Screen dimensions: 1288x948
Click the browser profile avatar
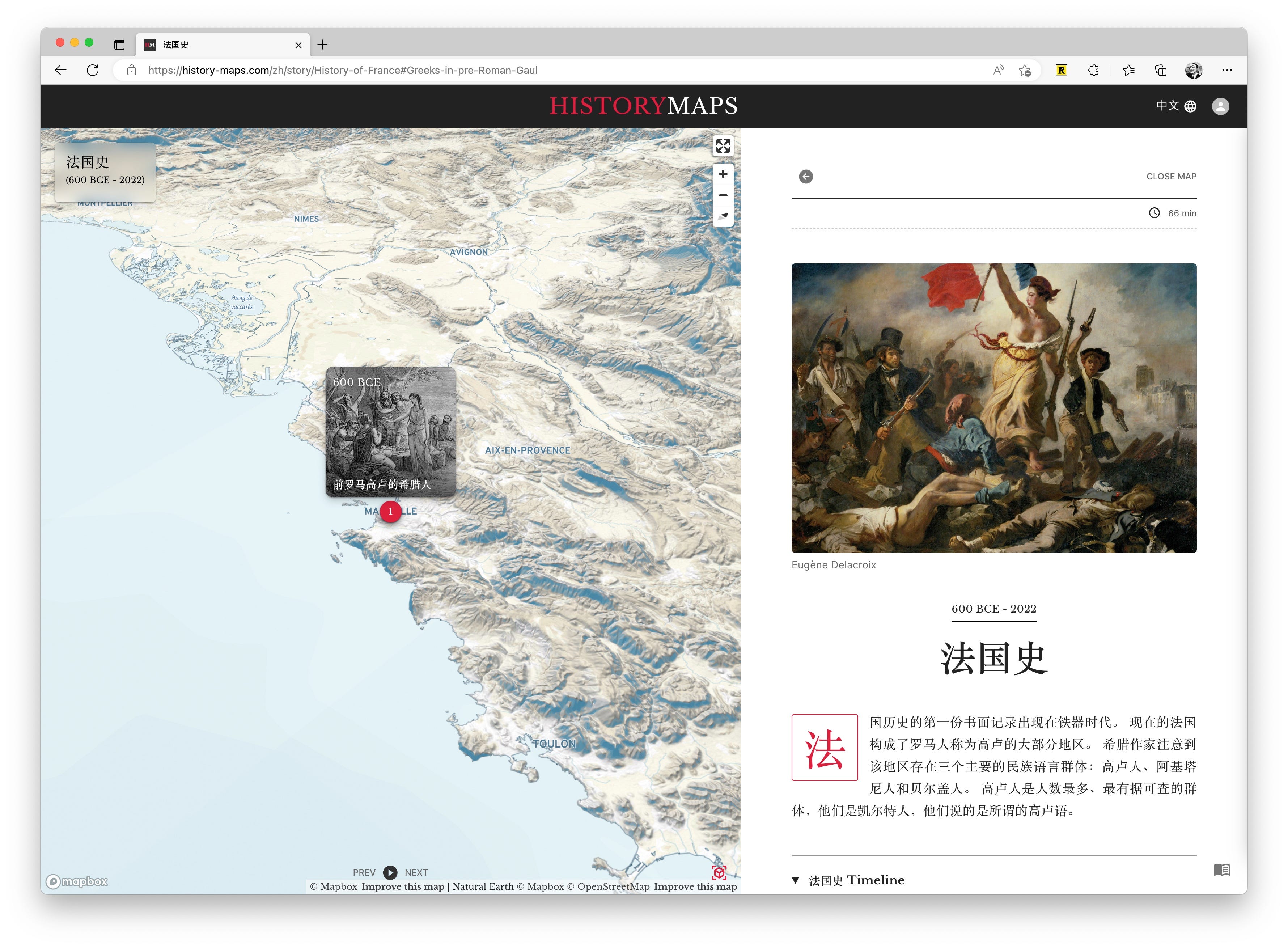[1193, 70]
